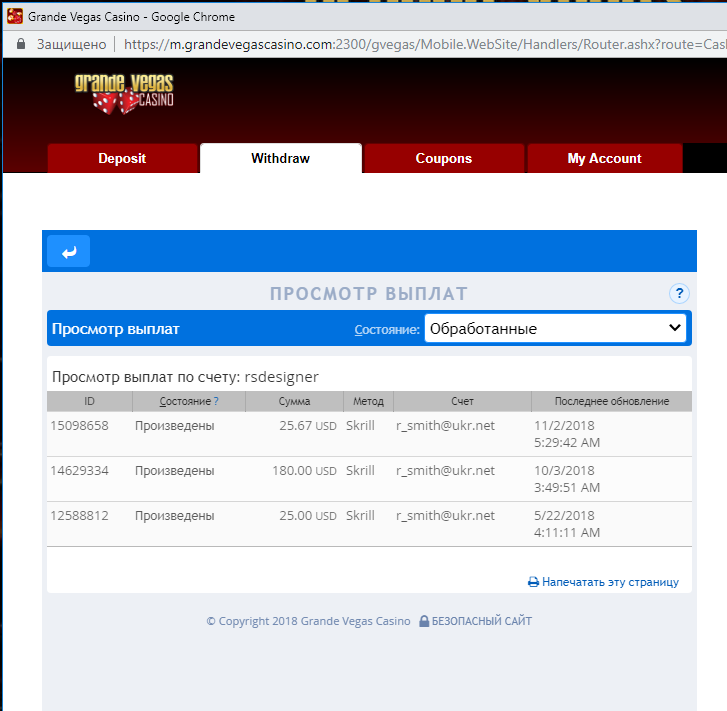Image resolution: width=727 pixels, height=711 pixels.
Task: Click the date 5/22/2018 4:11:11 AM
Action: coord(567,524)
